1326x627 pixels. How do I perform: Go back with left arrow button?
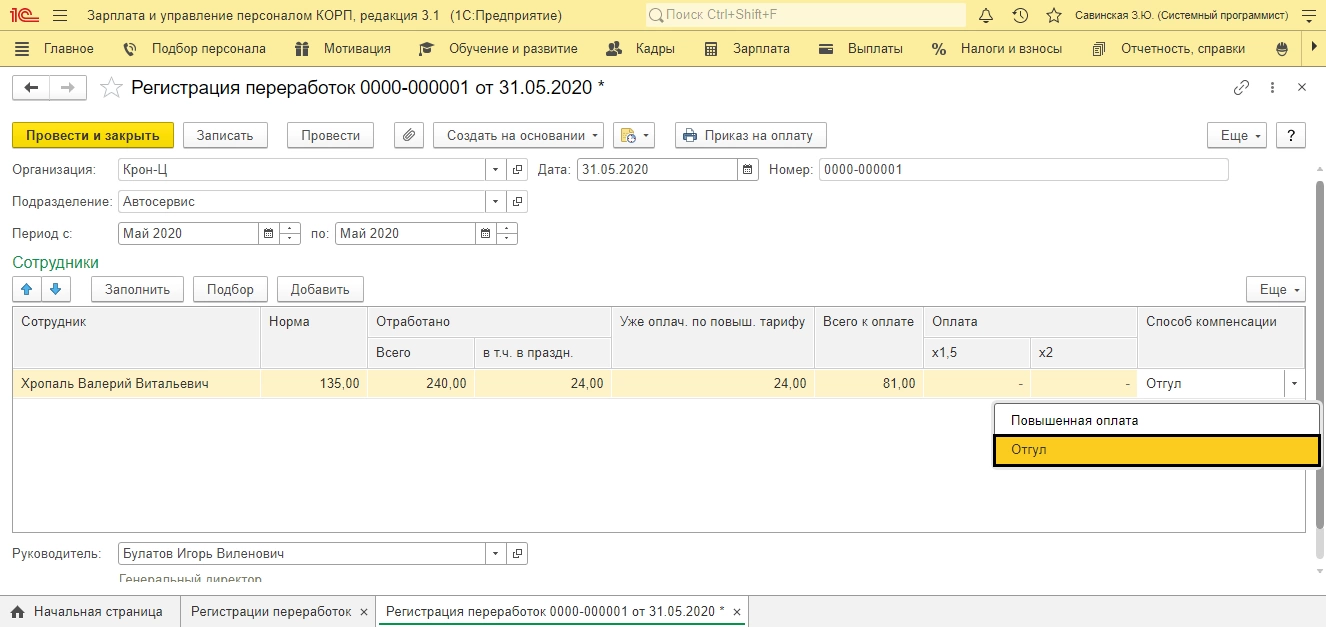pyautogui.click(x=31, y=88)
